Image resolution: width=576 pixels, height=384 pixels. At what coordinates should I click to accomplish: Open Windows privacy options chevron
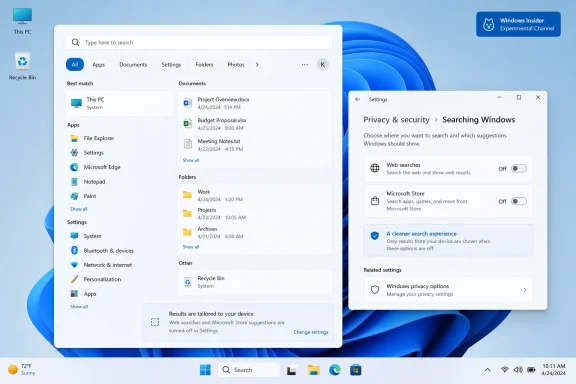525,290
